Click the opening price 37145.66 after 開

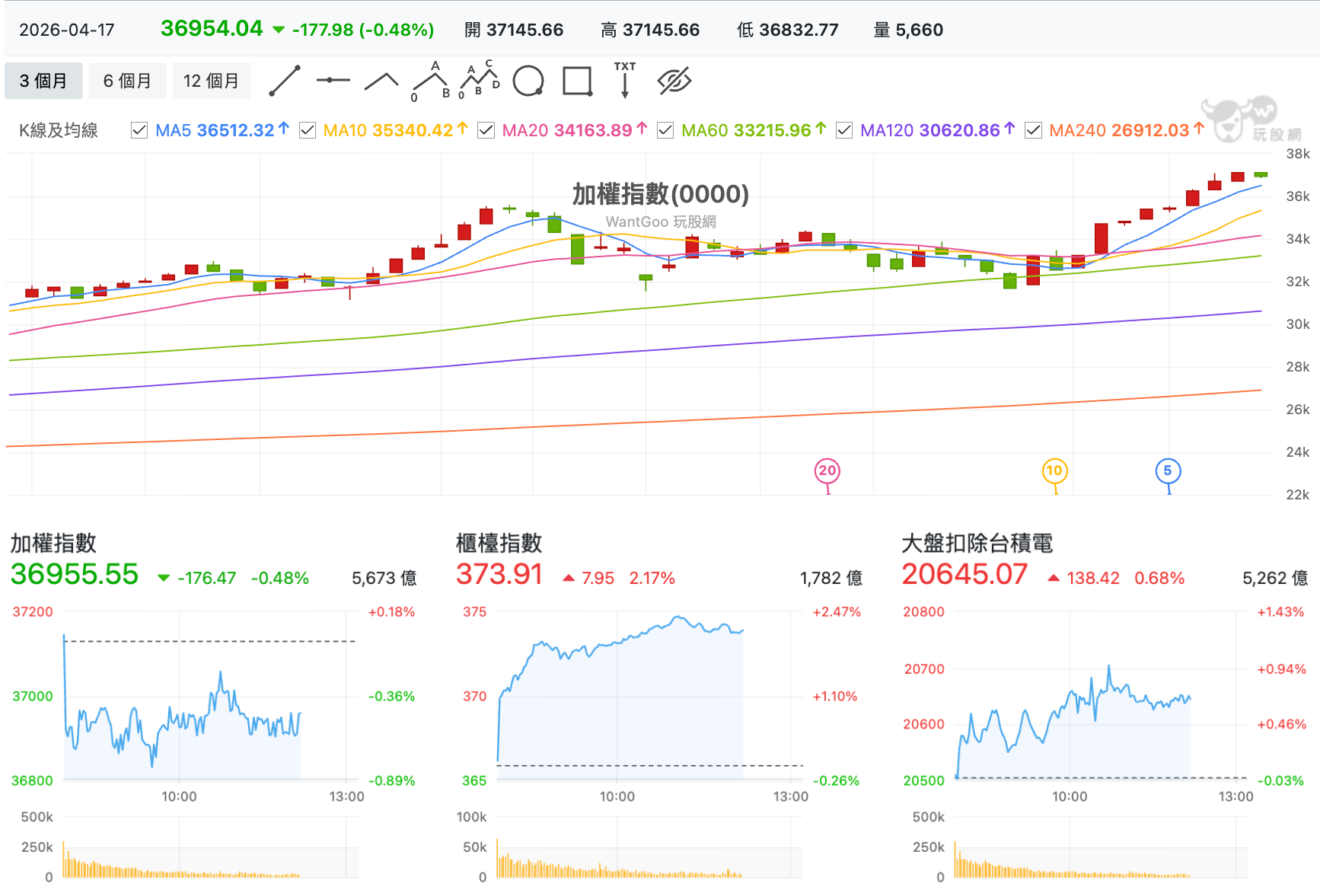pos(525,30)
